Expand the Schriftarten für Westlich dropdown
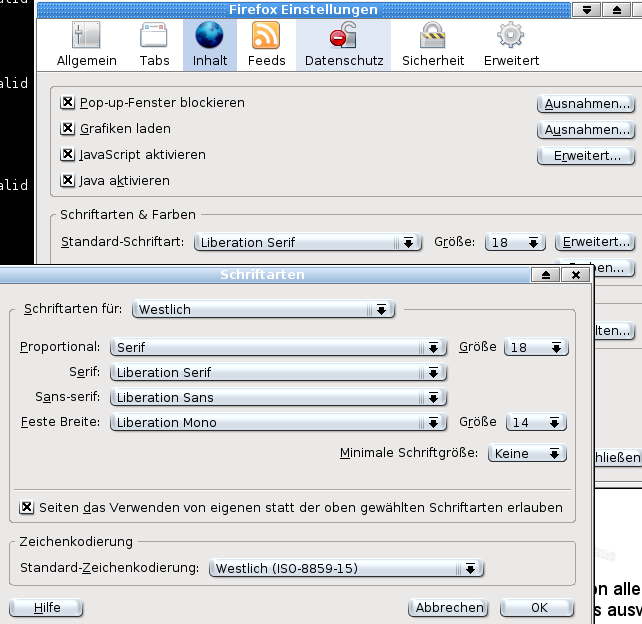The height and width of the screenshot is (624, 642). tap(264, 310)
